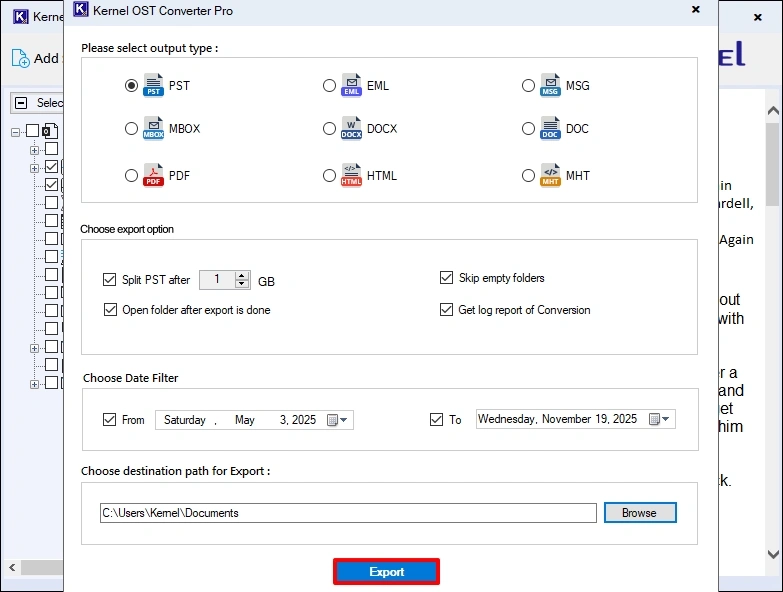Viewport: 783px width, 592px height.
Task: Select the DOC output radio button
Action: (528, 129)
